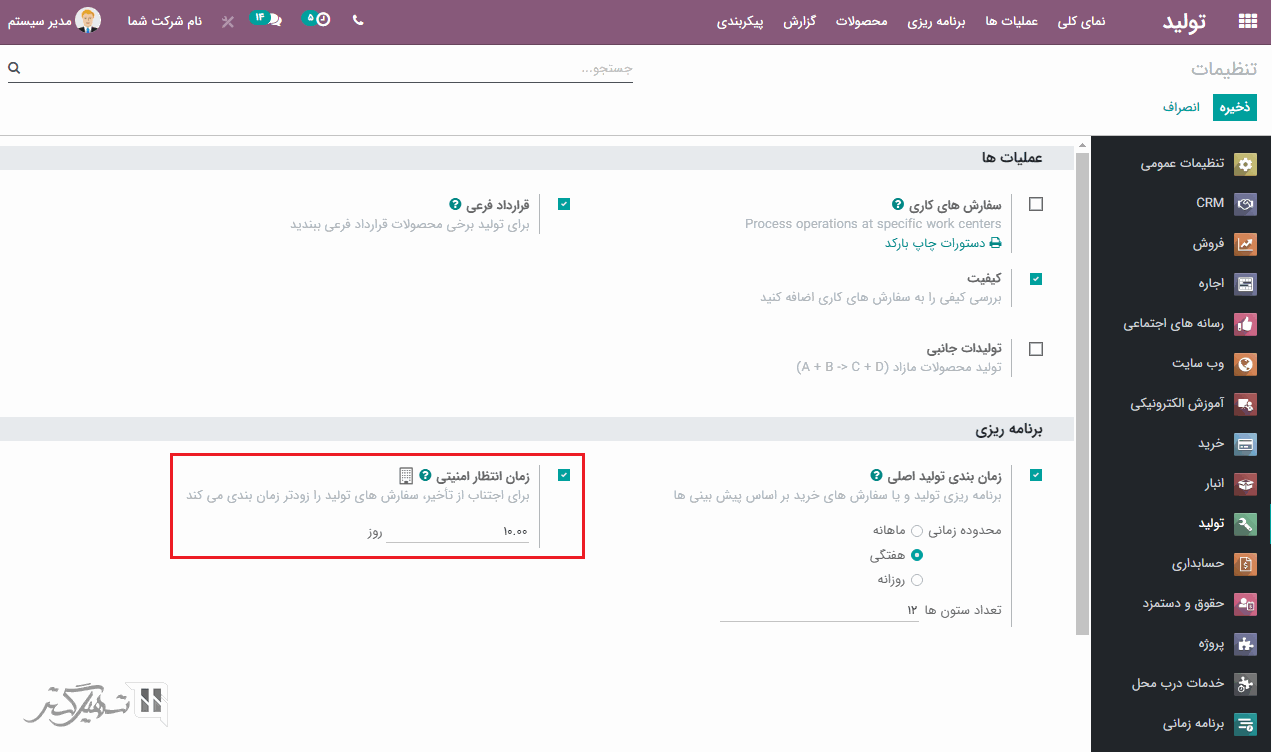Open نام شرکت شما company switcher
1272x752 pixels.
[165, 21]
